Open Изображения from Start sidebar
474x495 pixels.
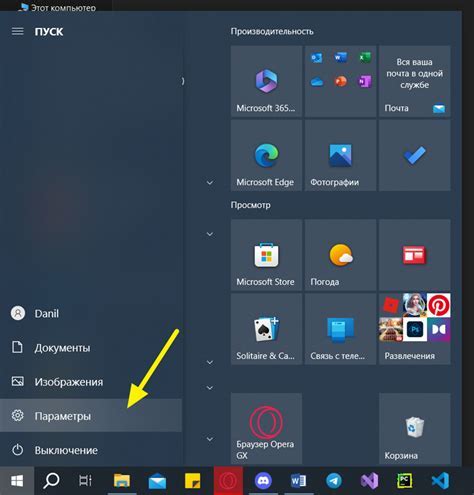point(91,382)
